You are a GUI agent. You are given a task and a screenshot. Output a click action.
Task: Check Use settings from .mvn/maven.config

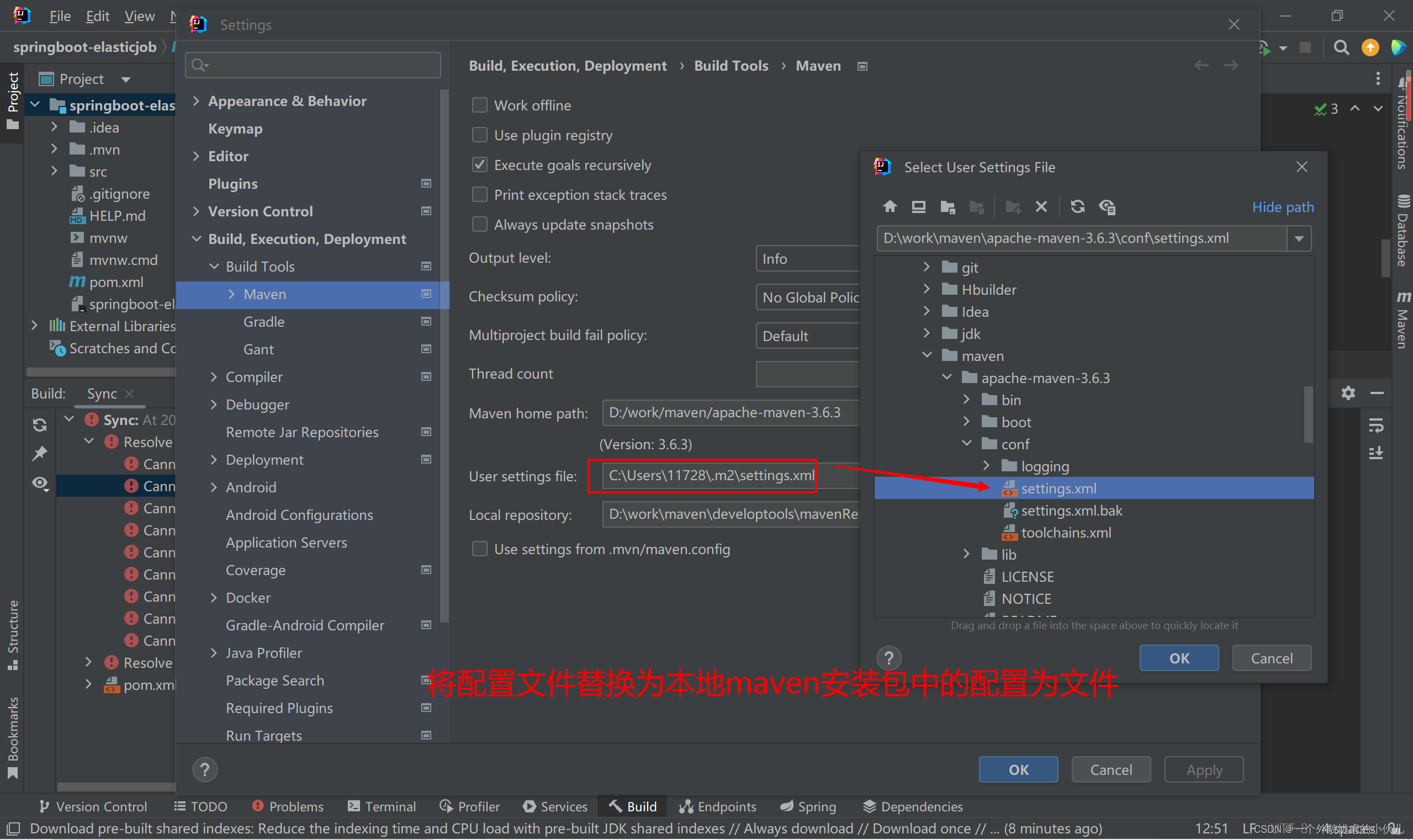click(480, 549)
